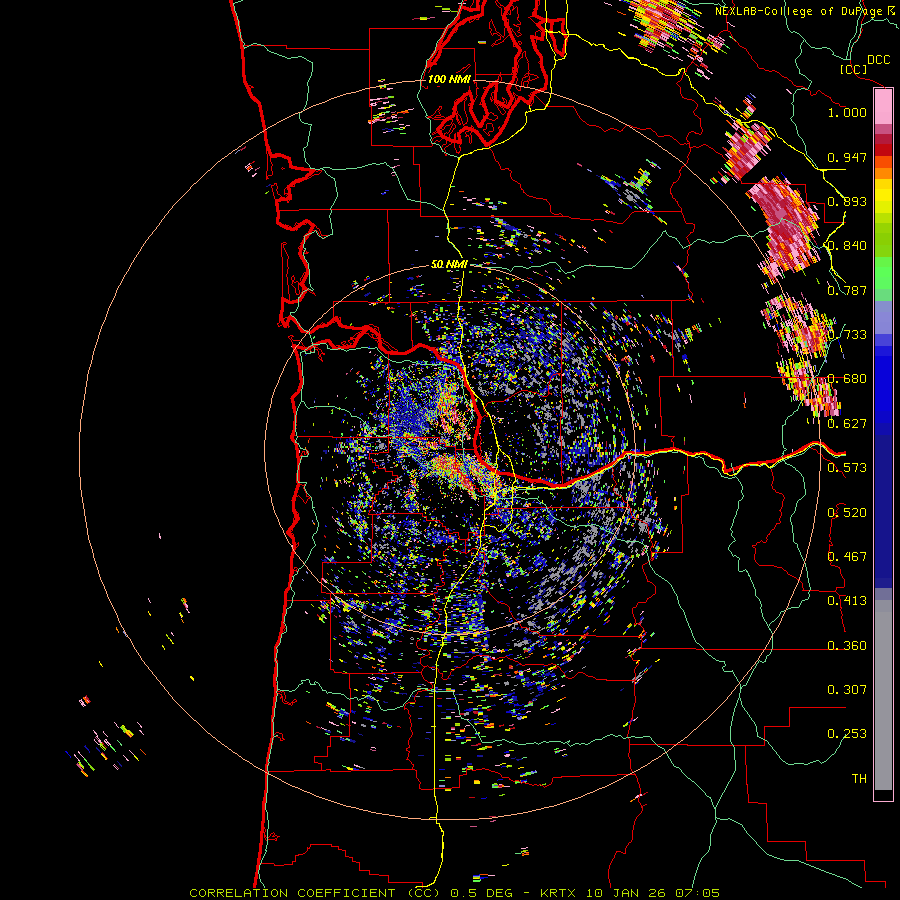Click the 0.5 DEG elevation text in caption
The image size is (900, 900).
[482, 893]
